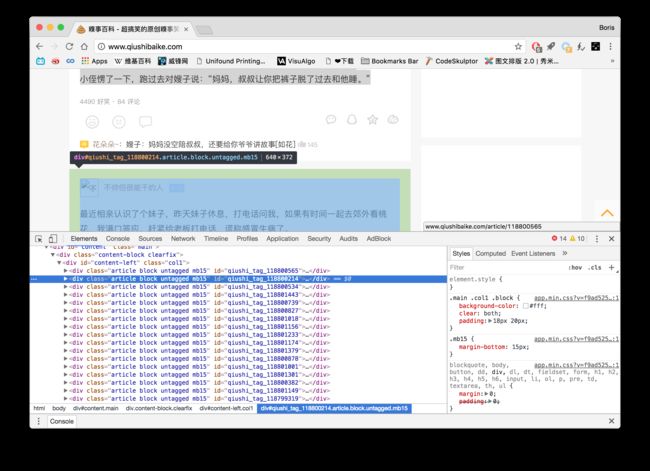Click the yellow warning count indicator
Screen dimensions: 650x471
click(577, 238)
